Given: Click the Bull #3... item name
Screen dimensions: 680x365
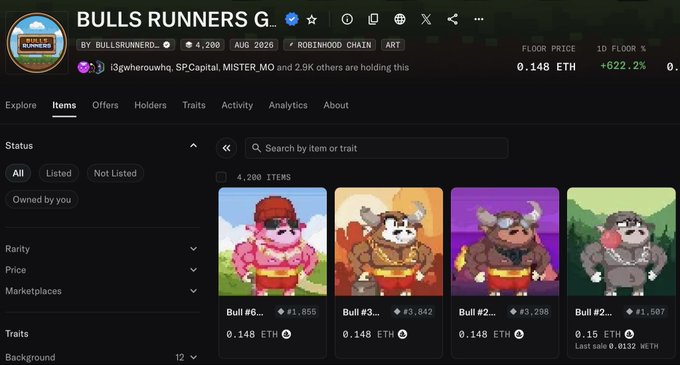Looking at the screenshot, I should 361,312.
